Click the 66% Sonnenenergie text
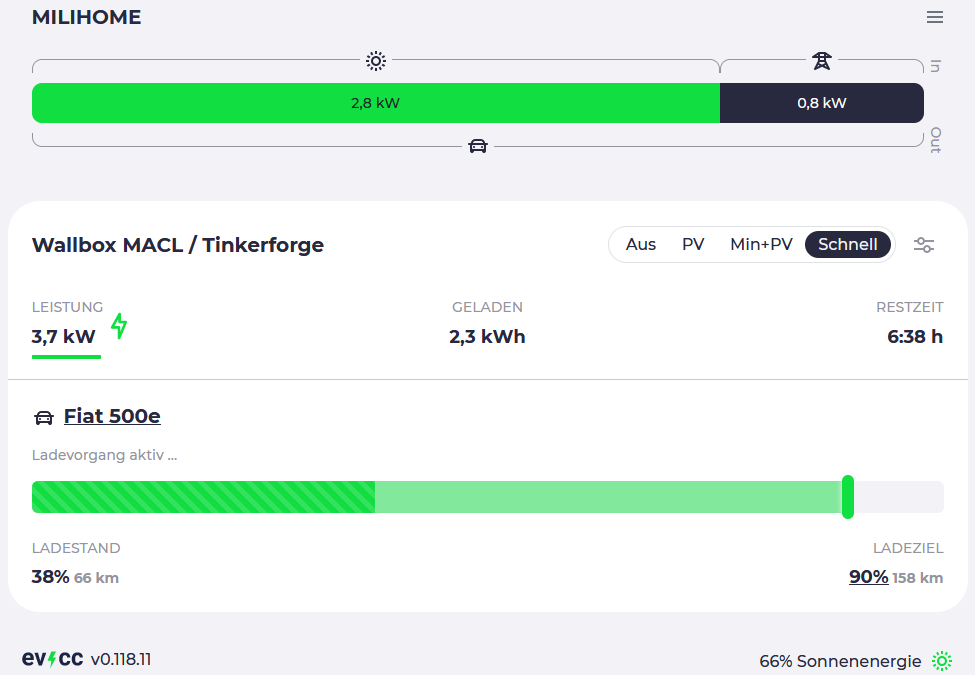975x675 pixels. [840, 661]
